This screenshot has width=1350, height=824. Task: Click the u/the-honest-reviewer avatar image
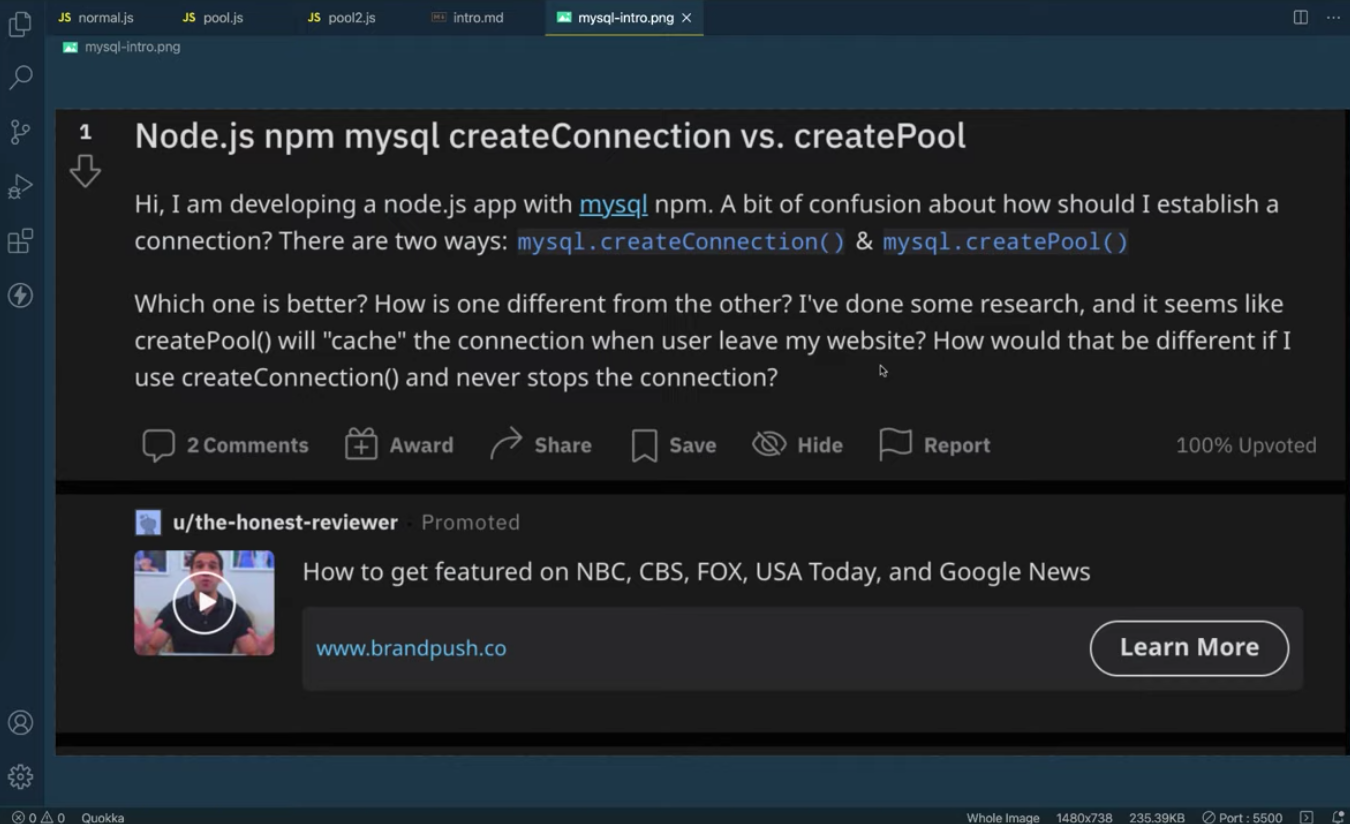(x=148, y=522)
